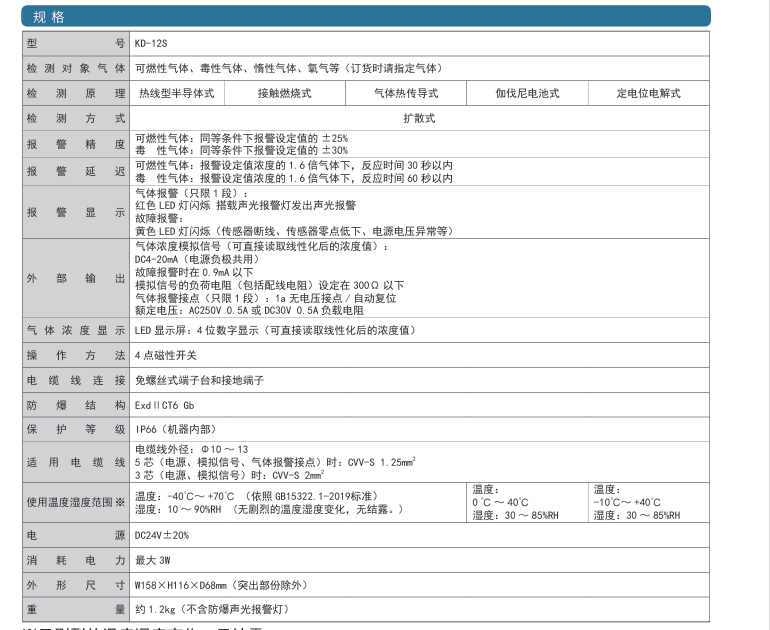The image size is (770, 630).
Task: Click the 检测方式 row label
Action: (76, 118)
